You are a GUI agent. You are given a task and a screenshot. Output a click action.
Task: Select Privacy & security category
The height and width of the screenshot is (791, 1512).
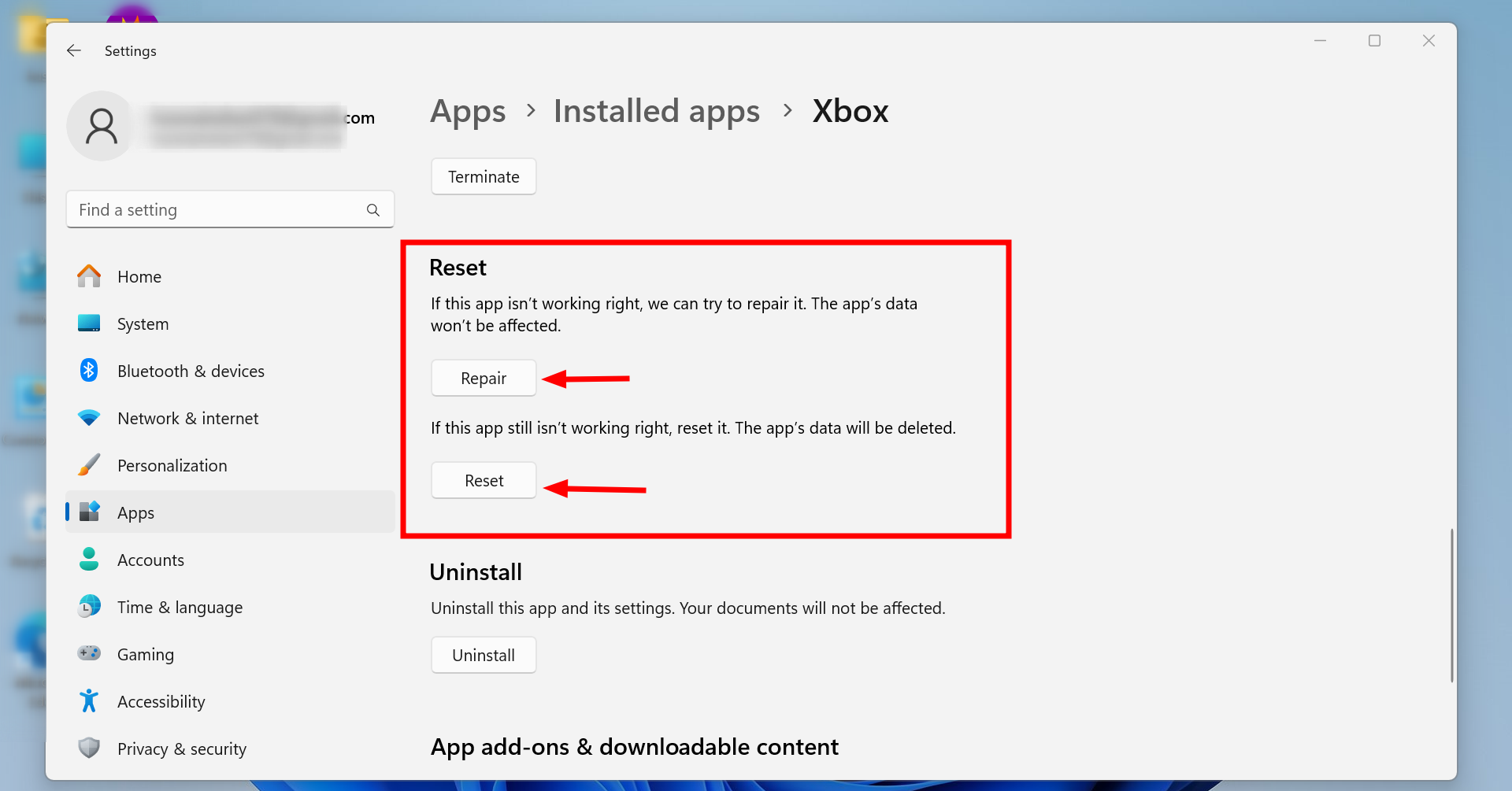click(230, 748)
